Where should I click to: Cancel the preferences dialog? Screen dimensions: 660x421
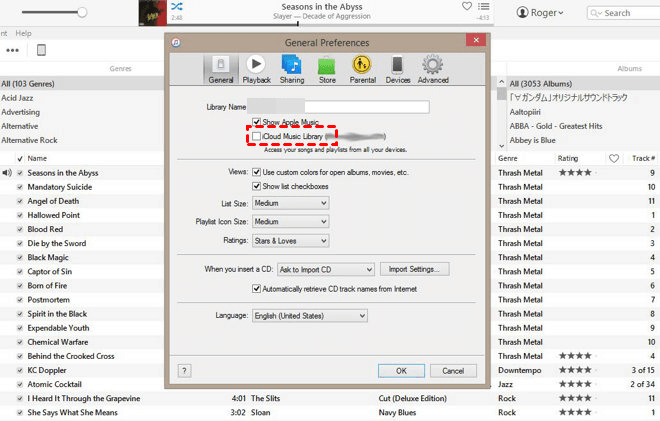coord(453,371)
